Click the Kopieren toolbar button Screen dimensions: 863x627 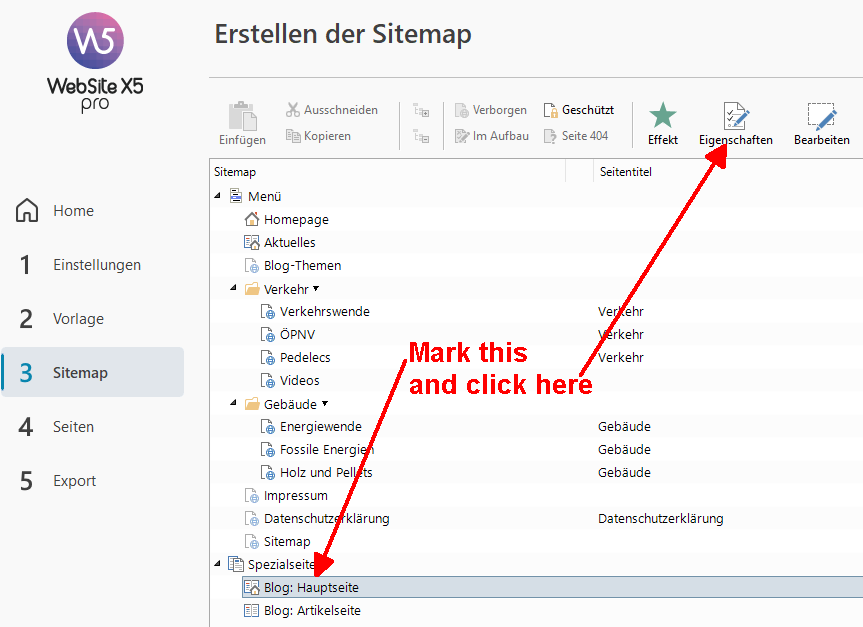[x=318, y=136]
